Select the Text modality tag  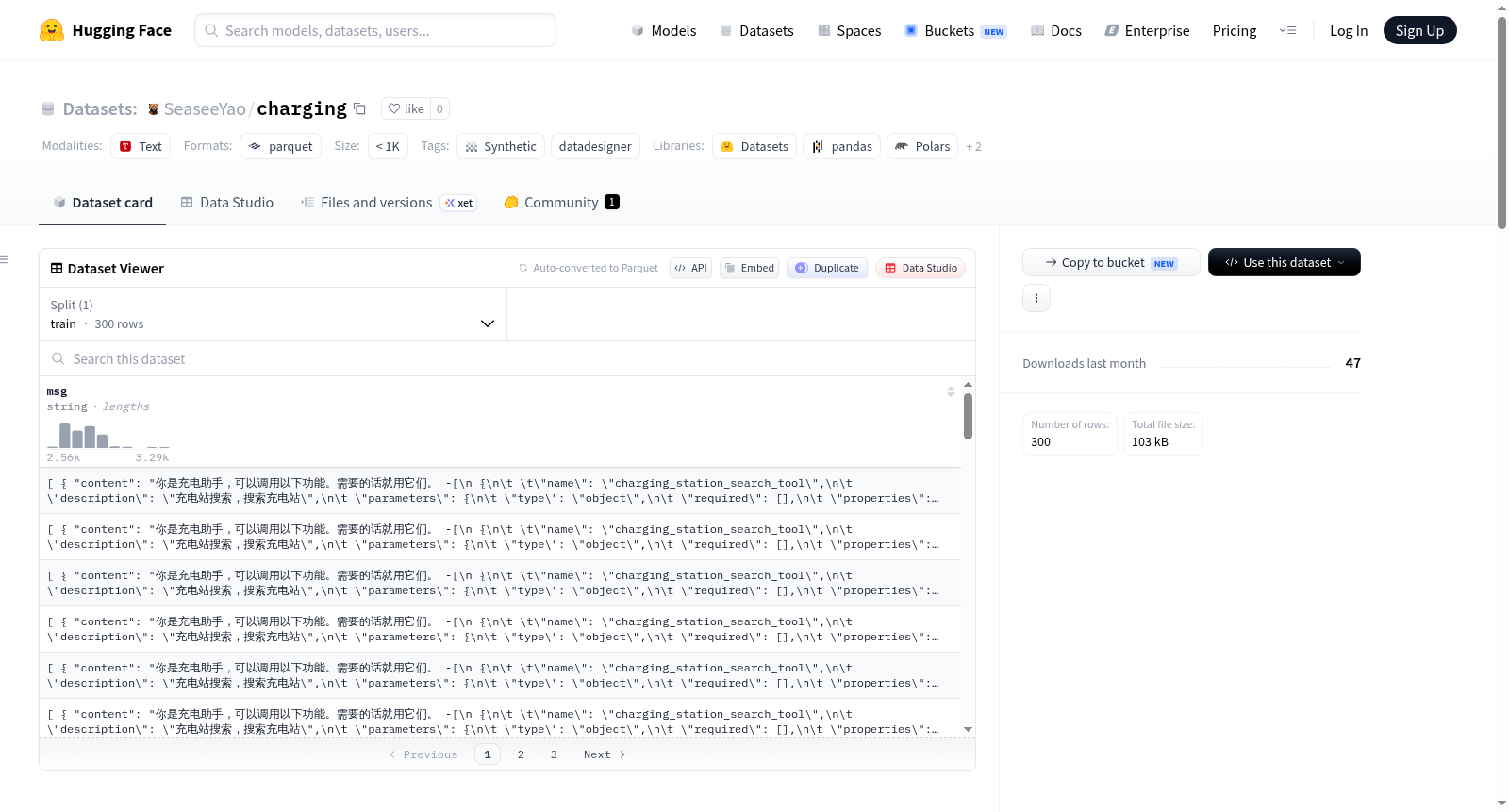(x=141, y=146)
